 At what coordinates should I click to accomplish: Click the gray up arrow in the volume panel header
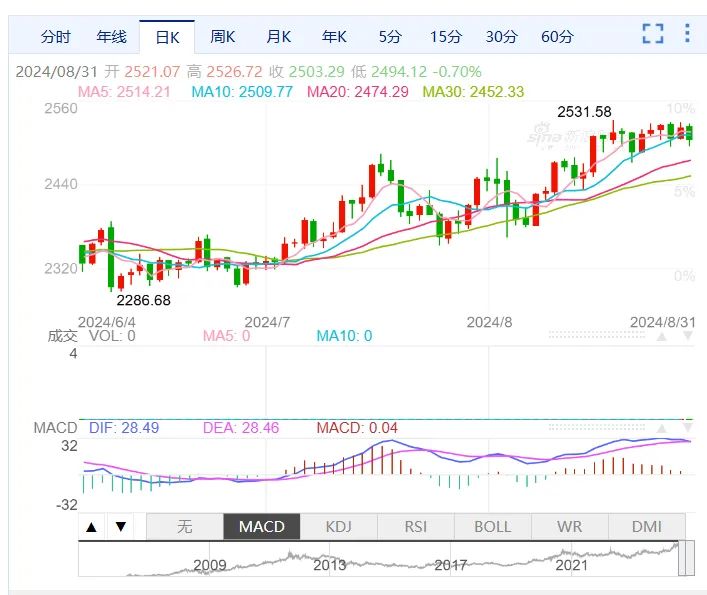661,336
